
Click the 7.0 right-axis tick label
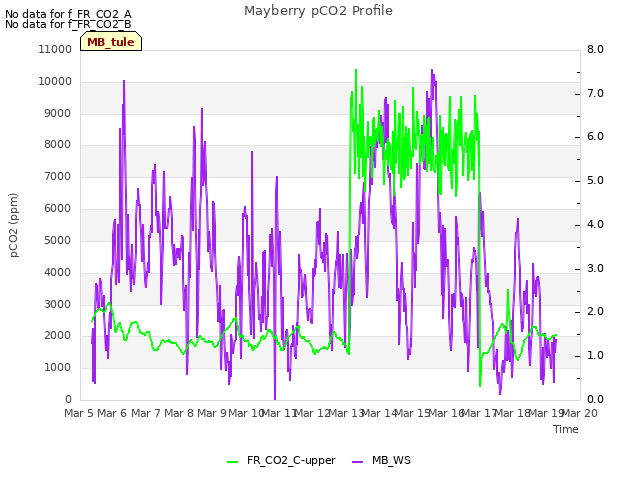pos(595,93)
